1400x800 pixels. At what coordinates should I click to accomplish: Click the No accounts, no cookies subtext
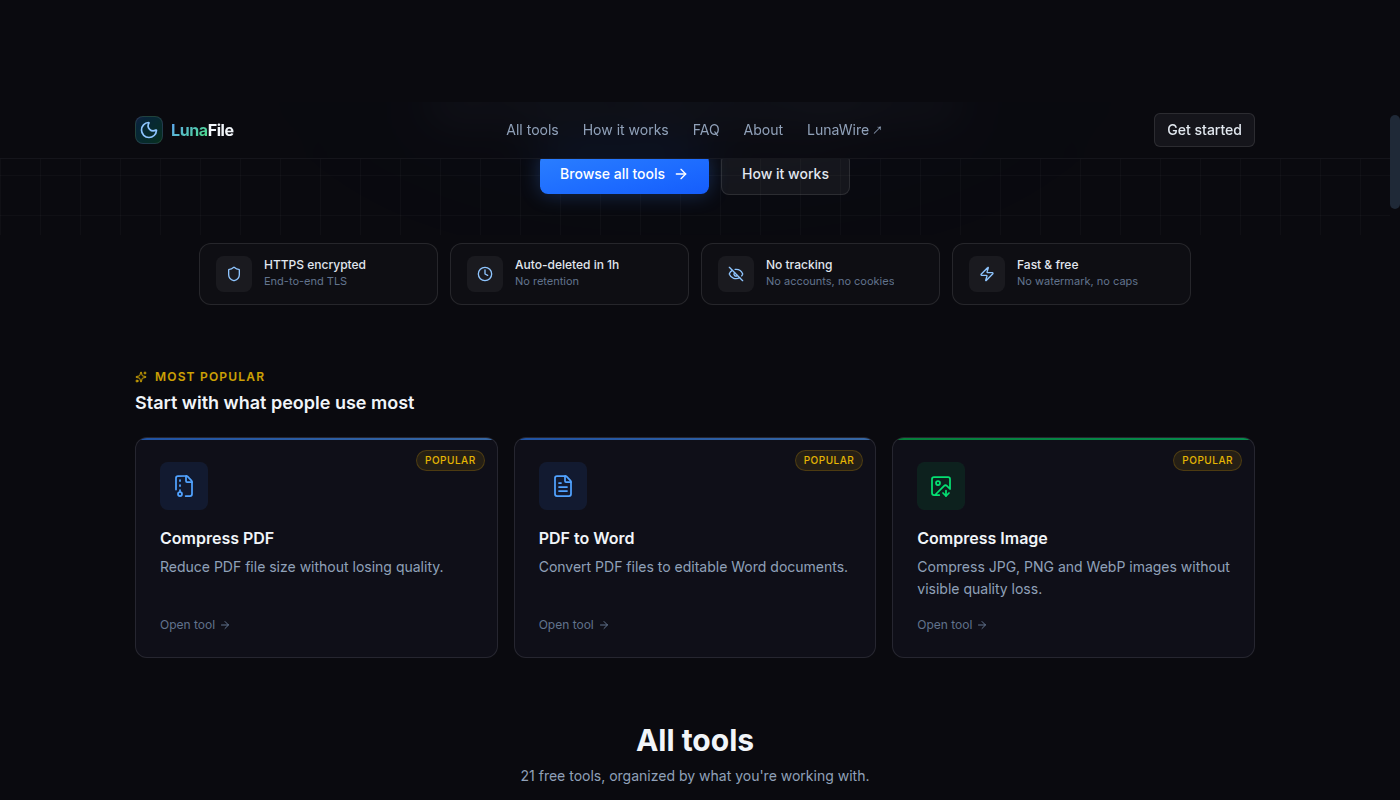[830, 282]
